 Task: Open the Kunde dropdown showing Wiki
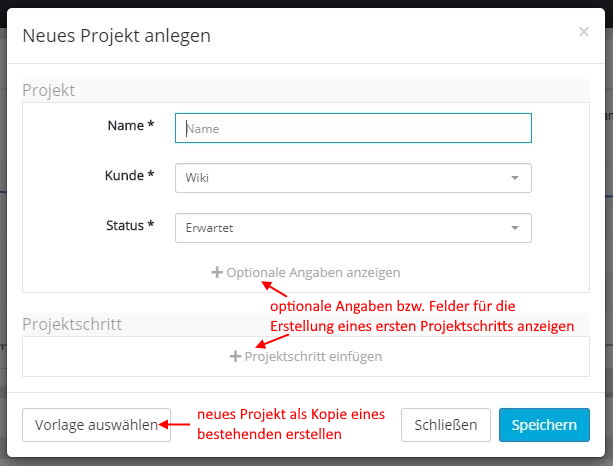tap(340, 178)
